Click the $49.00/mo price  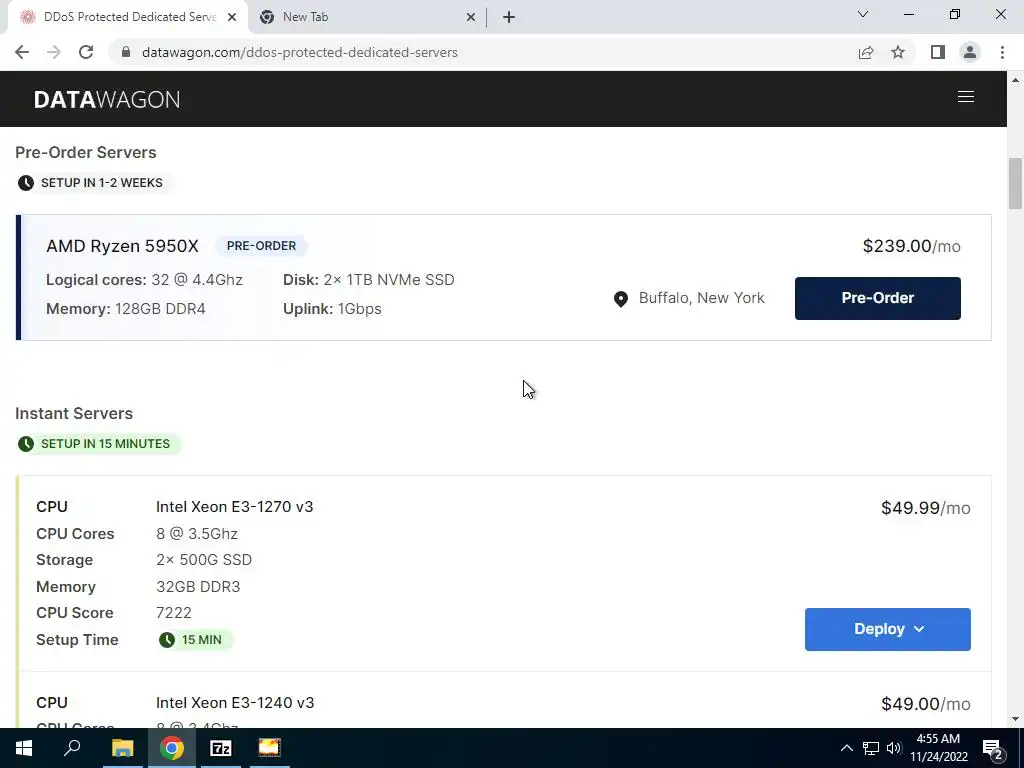[x=925, y=703]
